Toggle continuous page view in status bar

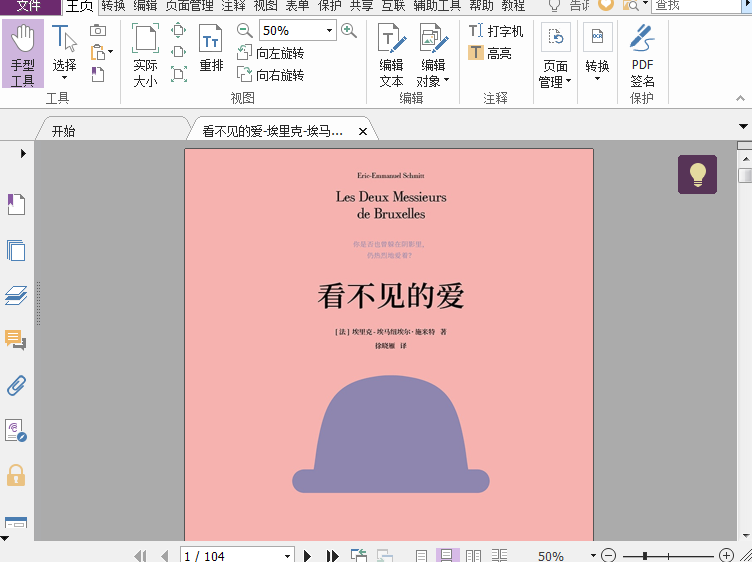(x=447, y=556)
